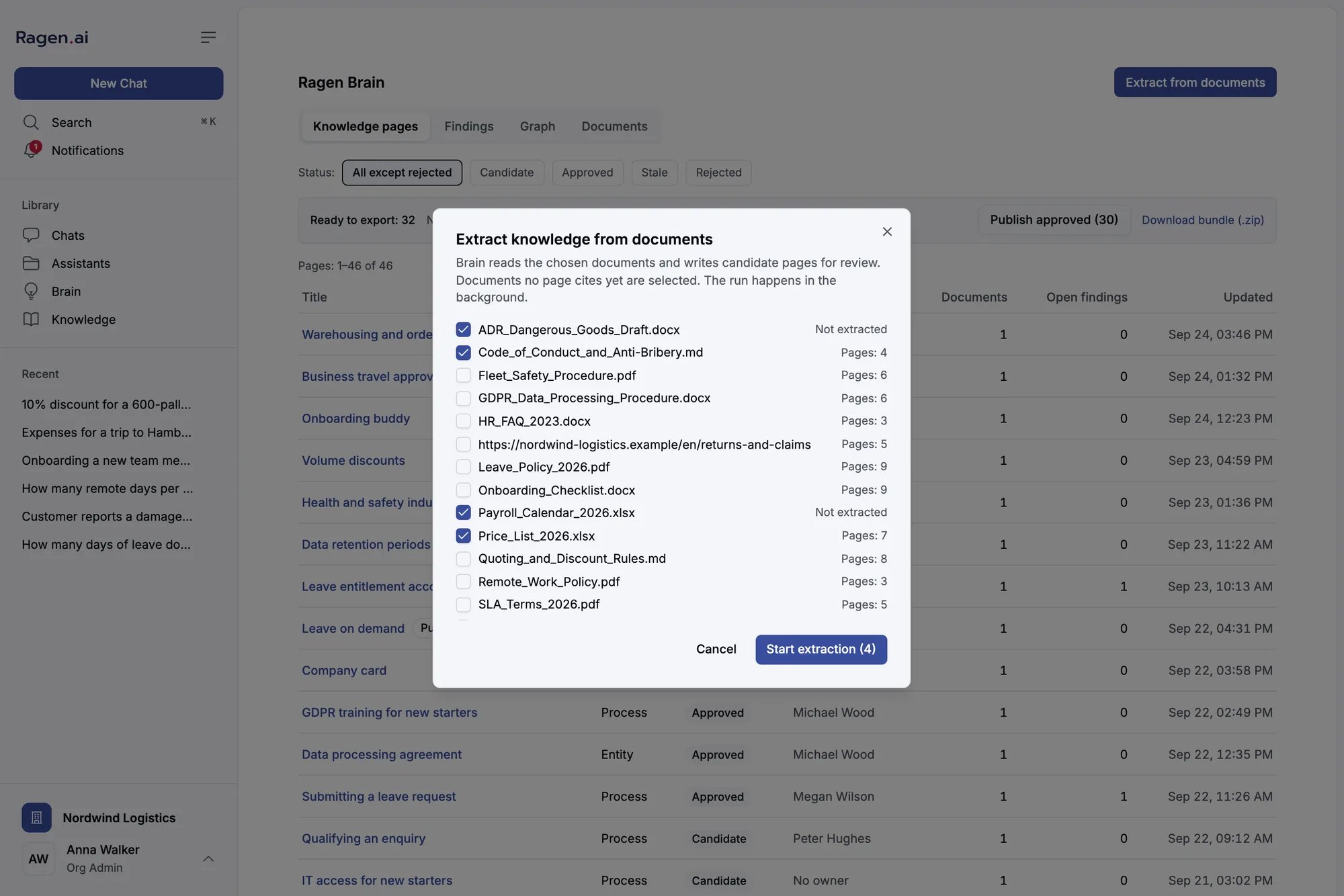Screen dimensions: 1344x896
Task: Filter status by All except rejected
Action: 402,173
